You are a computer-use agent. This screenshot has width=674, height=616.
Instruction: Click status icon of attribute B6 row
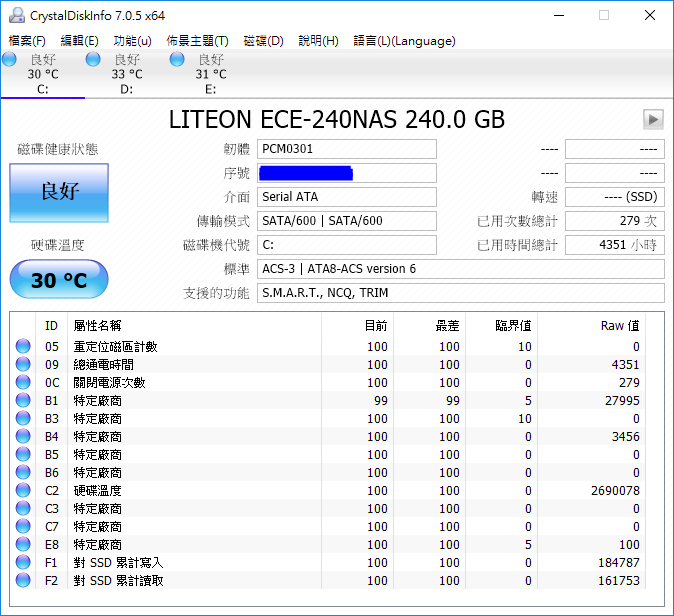point(23,472)
